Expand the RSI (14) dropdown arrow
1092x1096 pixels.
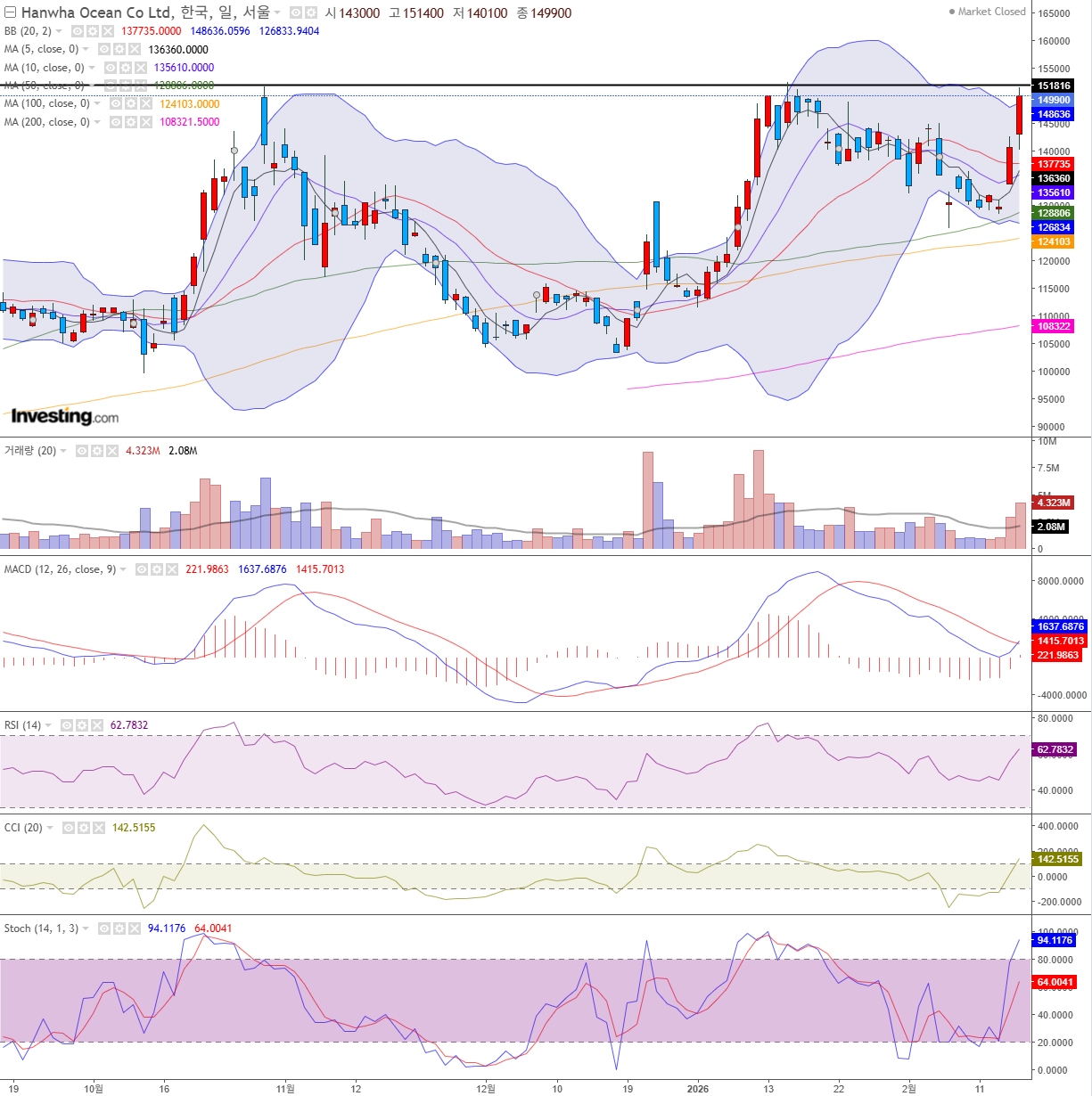coord(48,725)
